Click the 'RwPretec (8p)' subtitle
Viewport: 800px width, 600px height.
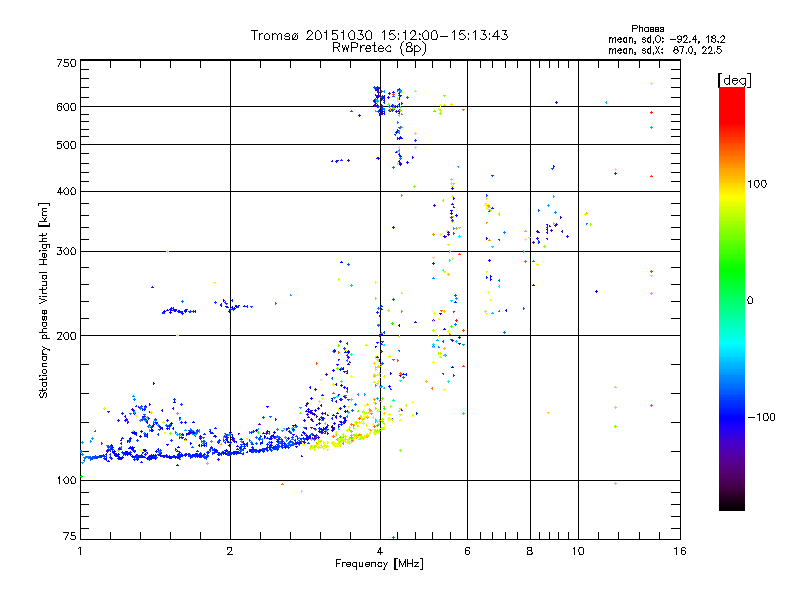tap(379, 48)
